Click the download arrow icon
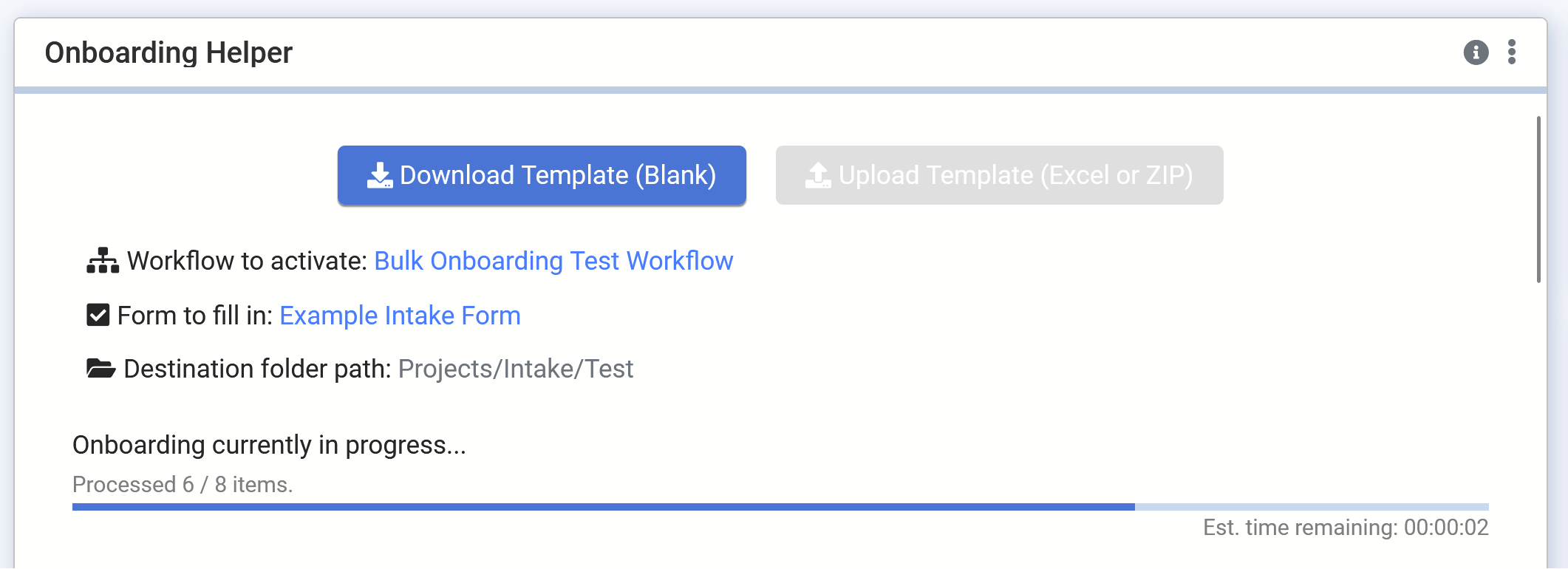 380,175
